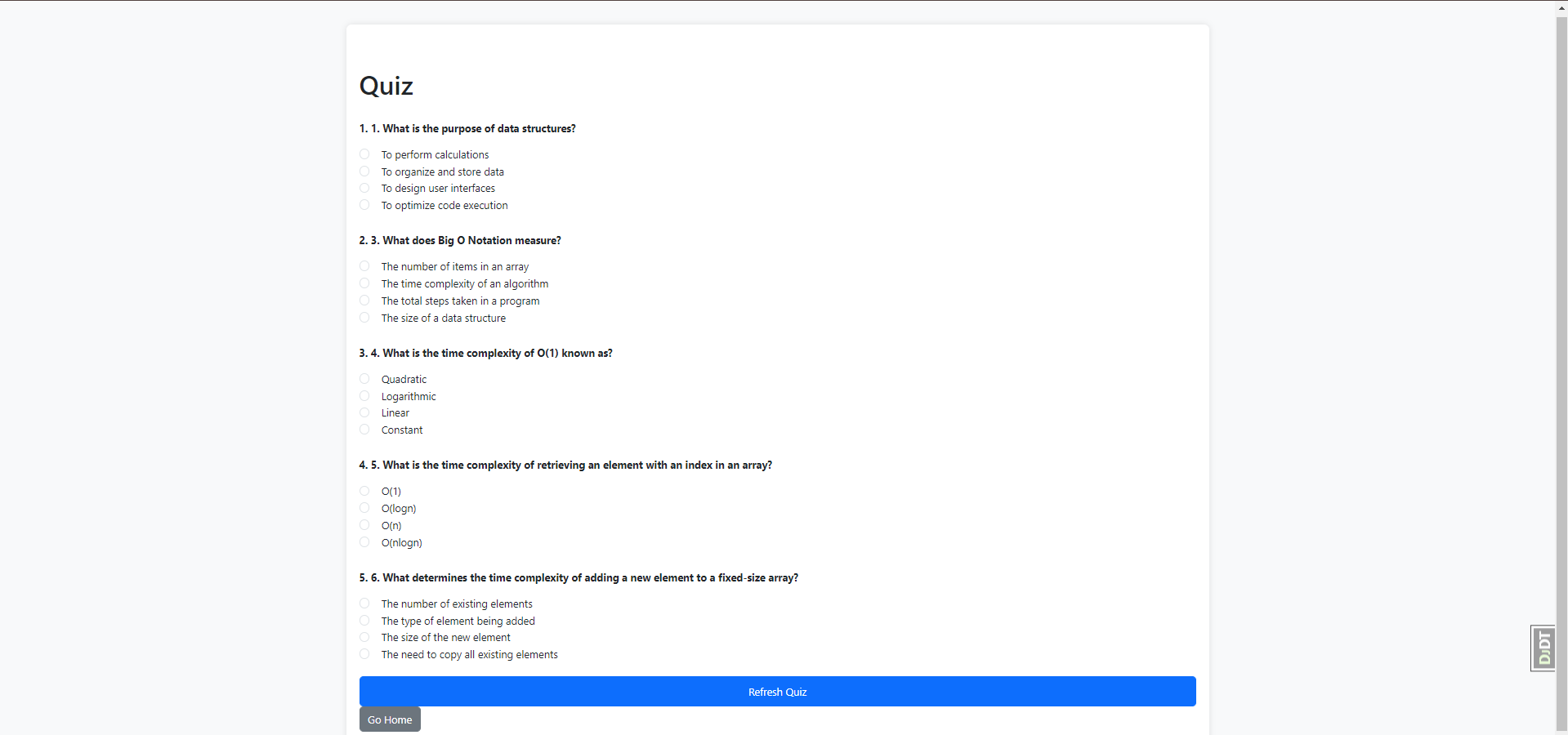
Task: Click question 'What is the purpose of data structures?'
Action: 467,128
